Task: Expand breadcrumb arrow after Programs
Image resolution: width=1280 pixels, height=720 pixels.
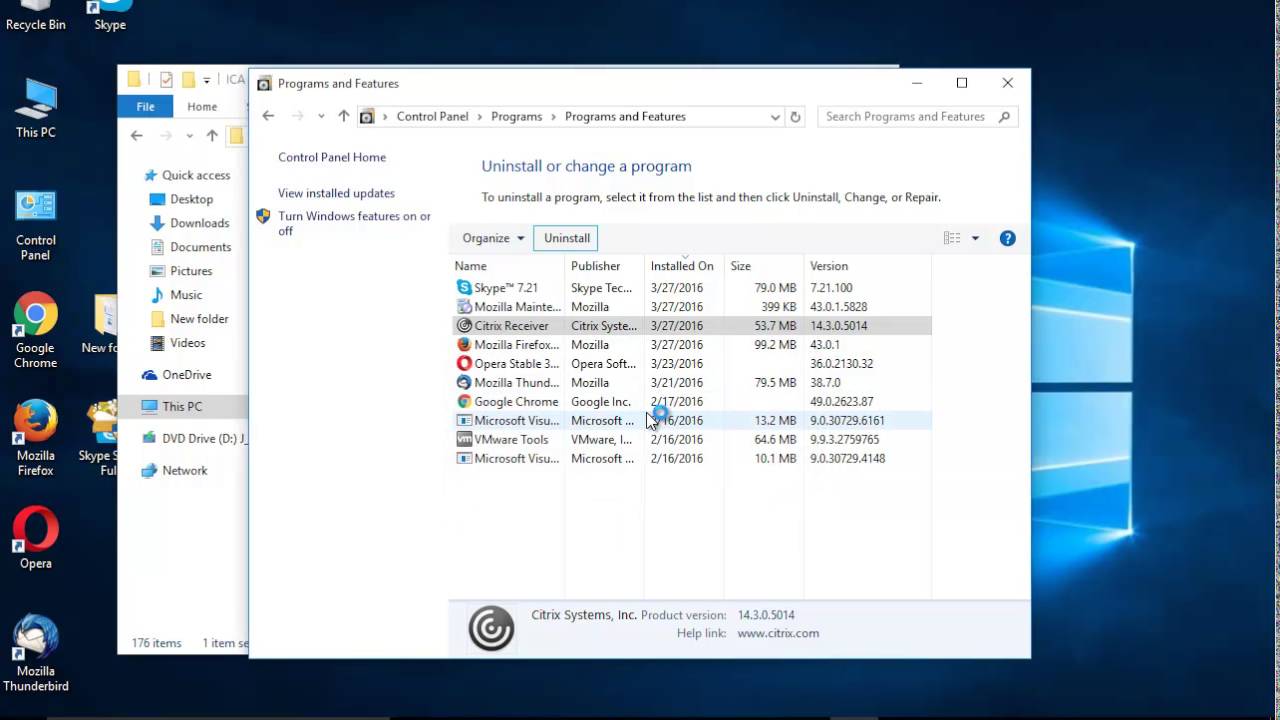Action: point(554,117)
